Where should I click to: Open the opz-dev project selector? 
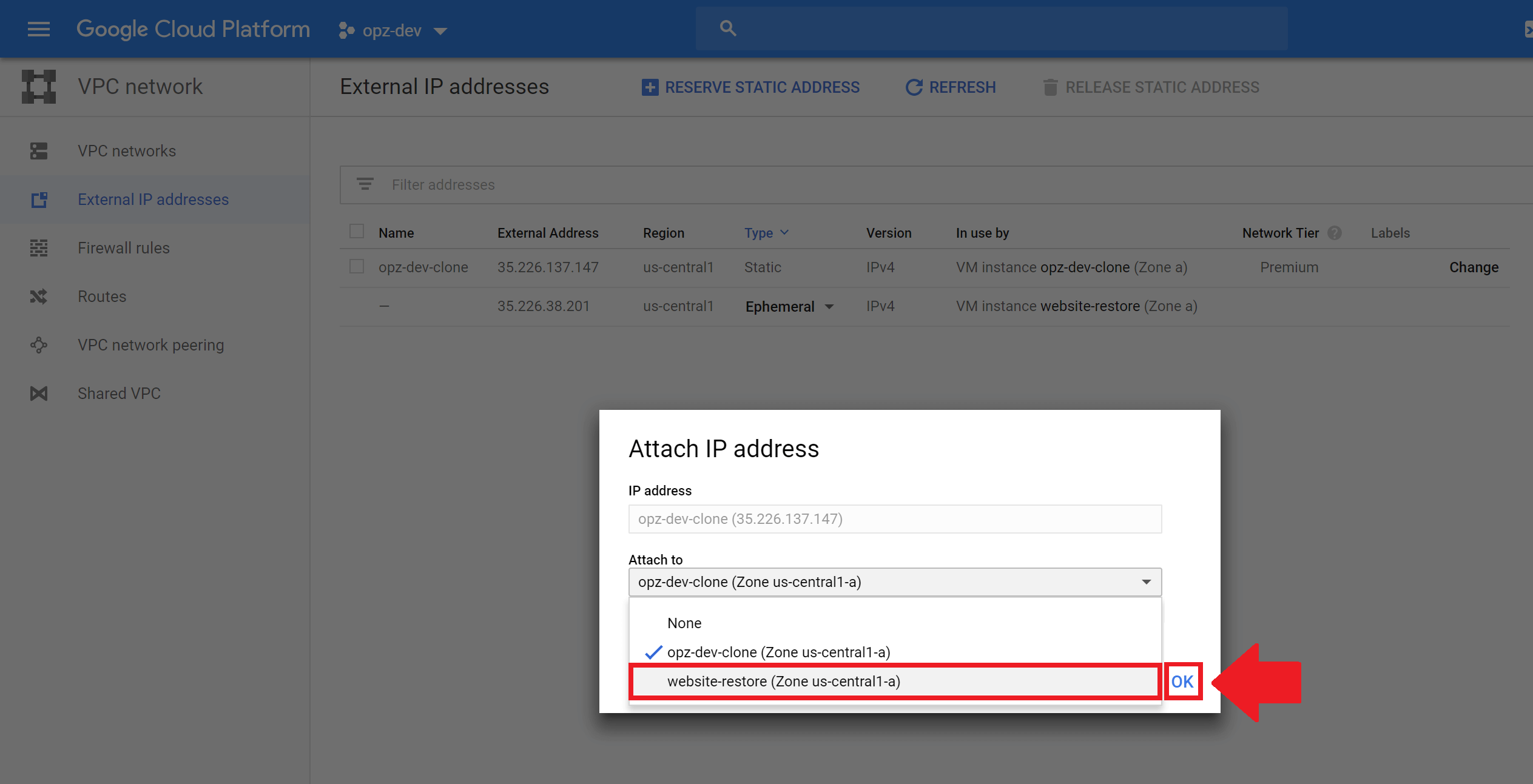point(393,30)
